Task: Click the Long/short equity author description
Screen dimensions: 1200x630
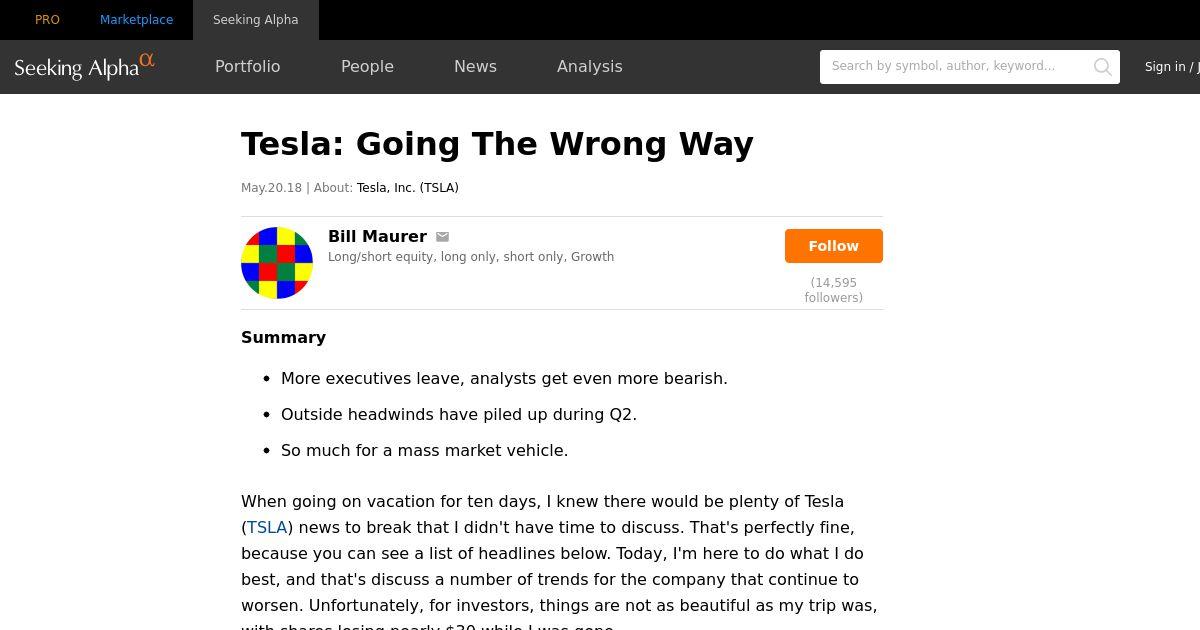Action: click(x=471, y=257)
